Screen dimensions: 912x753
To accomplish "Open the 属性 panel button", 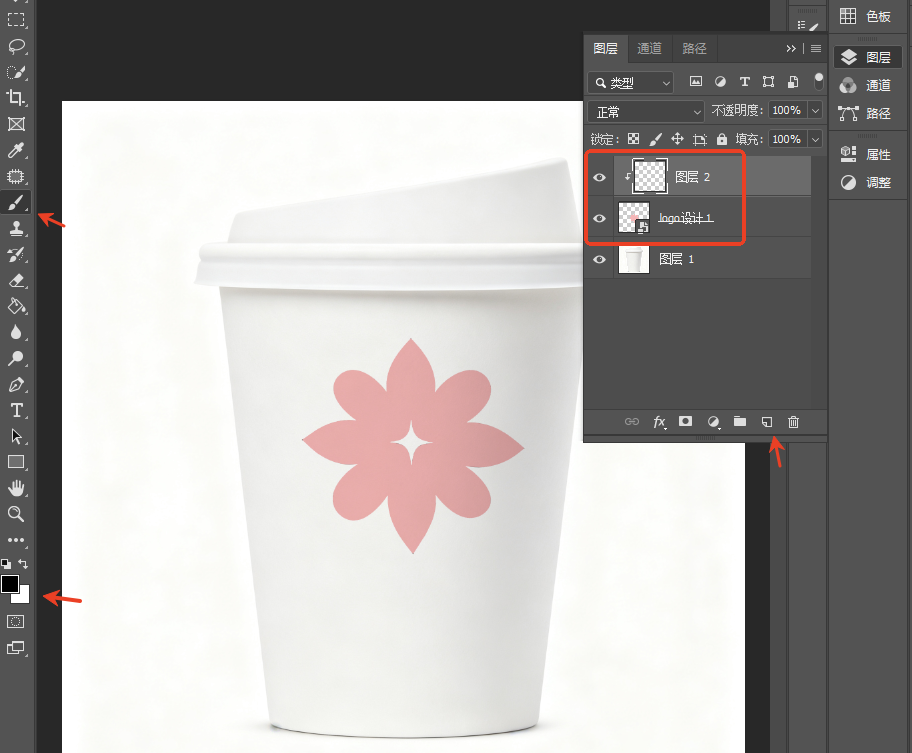I will tap(867, 155).
